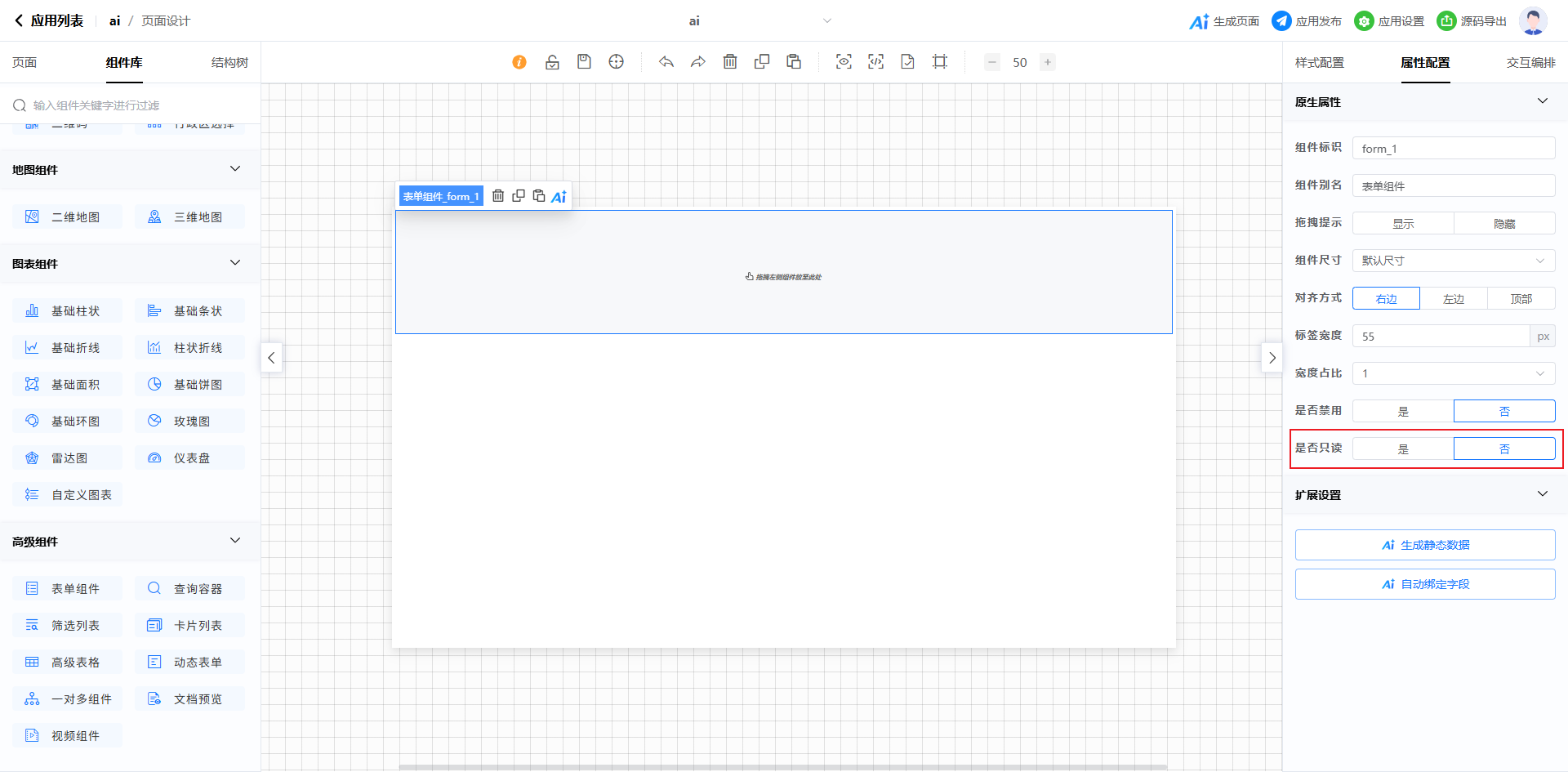Click the undo arrow in the toolbar

point(666,62)
